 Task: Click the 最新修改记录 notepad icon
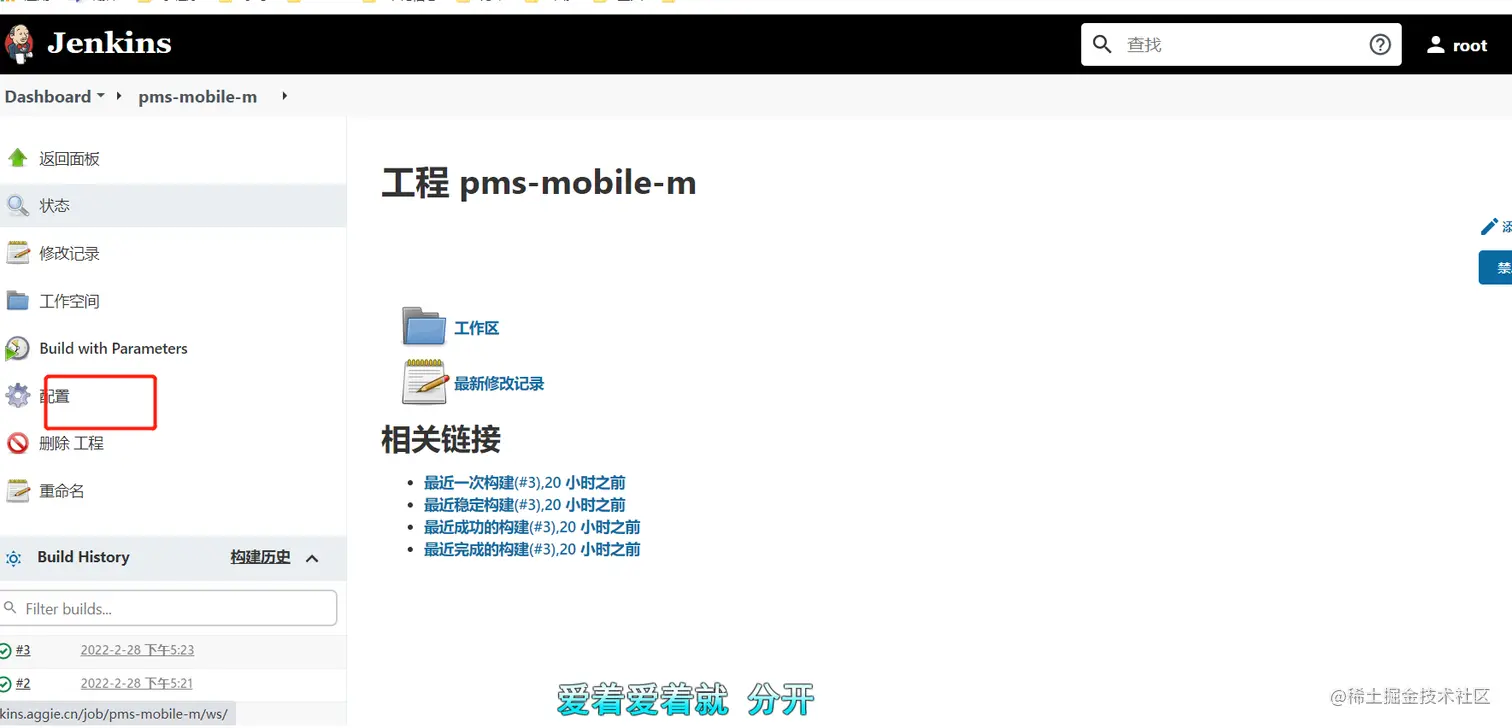pyautogui.click(x=424, y=382)
